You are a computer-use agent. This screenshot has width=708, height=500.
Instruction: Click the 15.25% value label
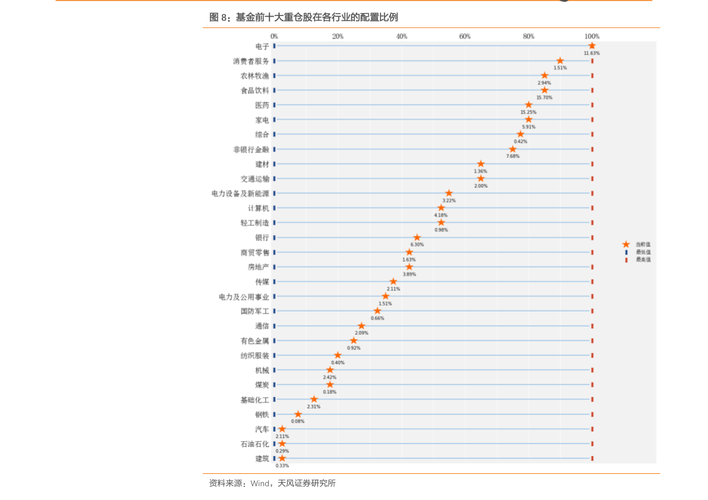click(x=528, y=112)
